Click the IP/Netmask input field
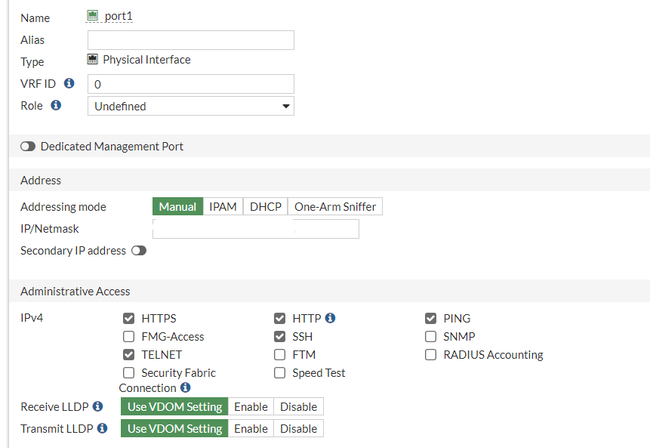The width and height of the screenshot is (650, 448). (x=255, y=229)
